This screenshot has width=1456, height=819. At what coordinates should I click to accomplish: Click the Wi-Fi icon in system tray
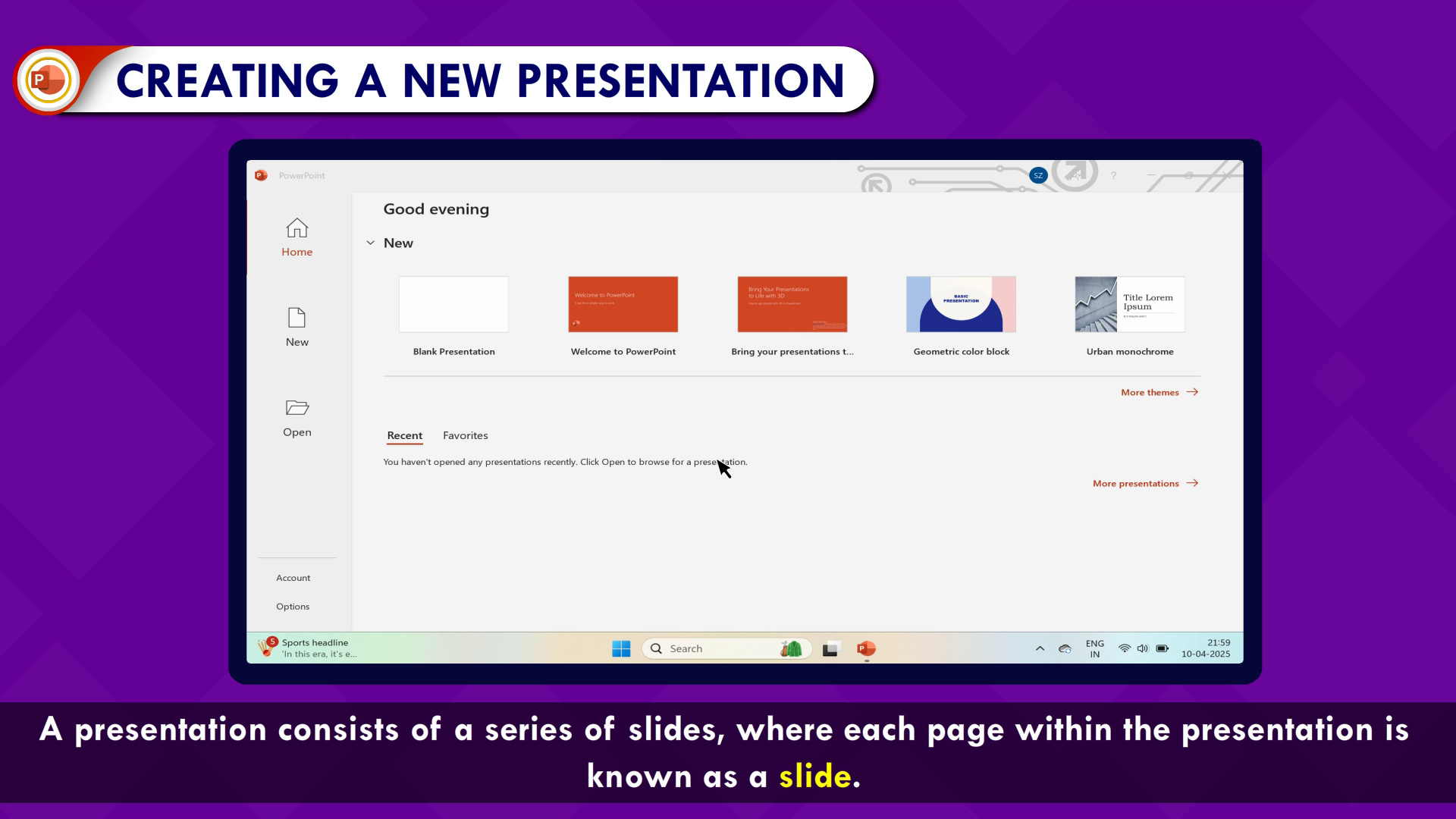pos(1124,648)
